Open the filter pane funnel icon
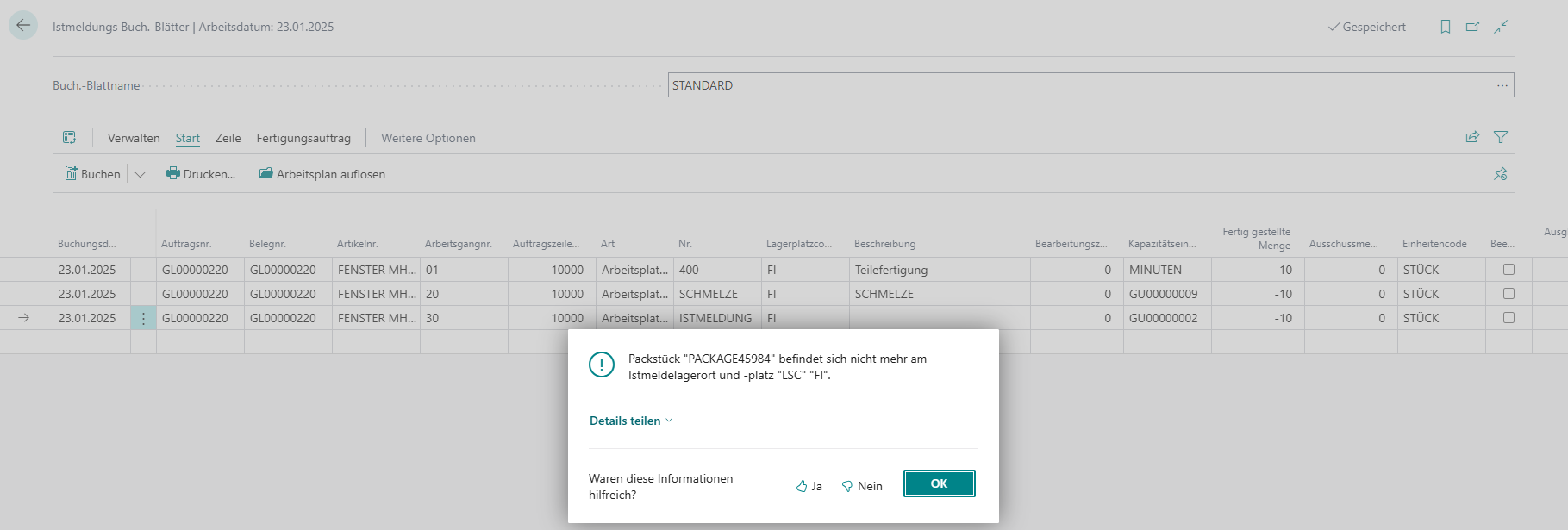Screen dimensions: 1568x530 (1501, 137)
